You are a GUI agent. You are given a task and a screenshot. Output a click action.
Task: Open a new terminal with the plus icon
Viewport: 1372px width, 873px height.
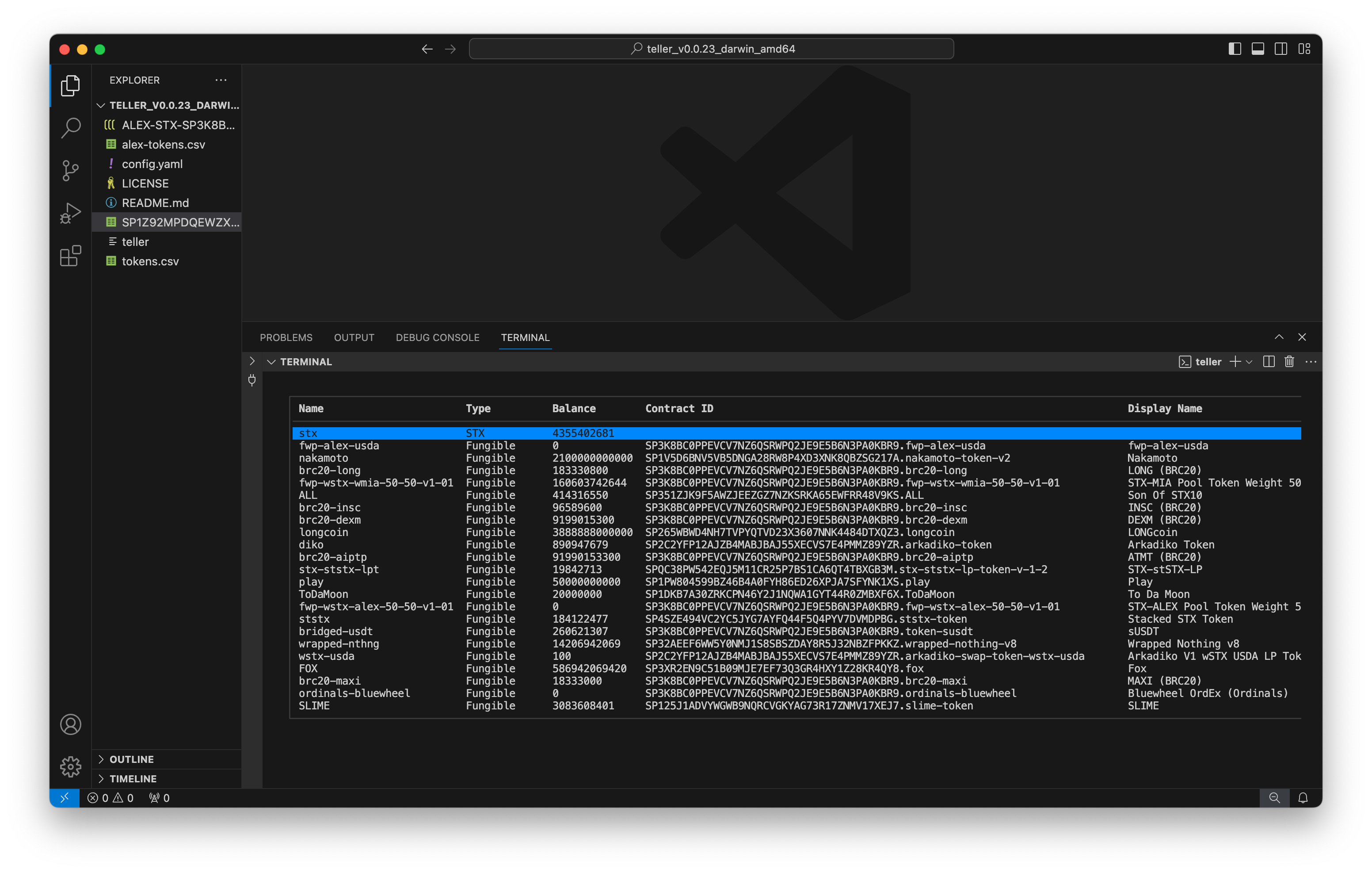pyautogui.click(x=1235, y=361)
